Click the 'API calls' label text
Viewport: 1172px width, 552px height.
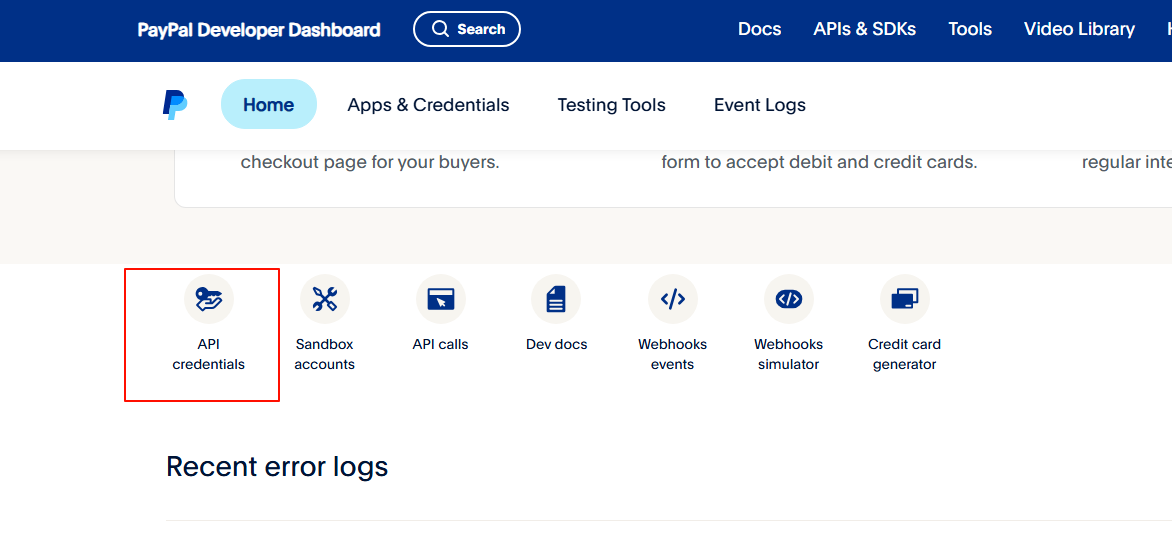coord(440,344)
